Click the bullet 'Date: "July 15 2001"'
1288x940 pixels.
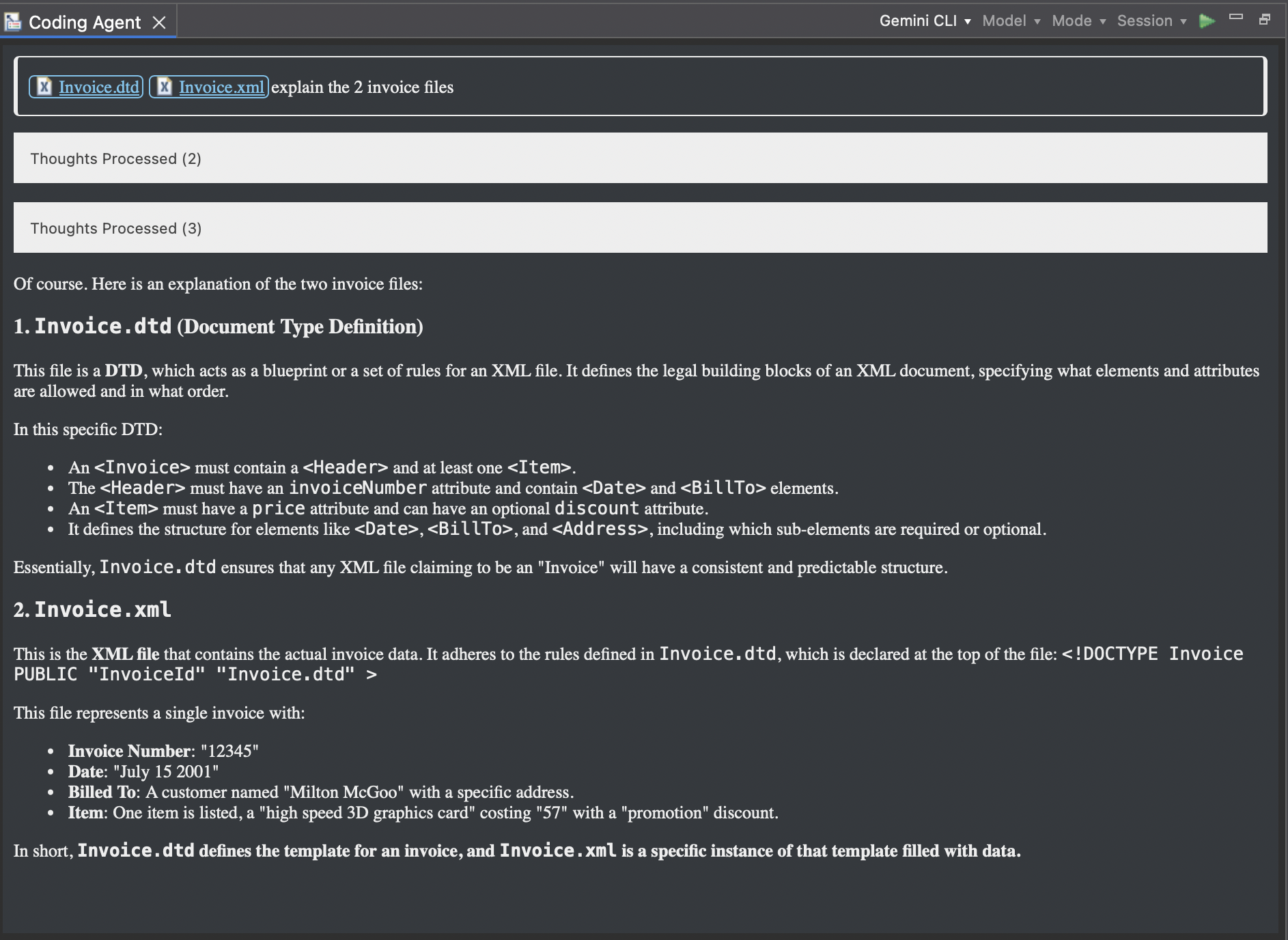[143, 771]
